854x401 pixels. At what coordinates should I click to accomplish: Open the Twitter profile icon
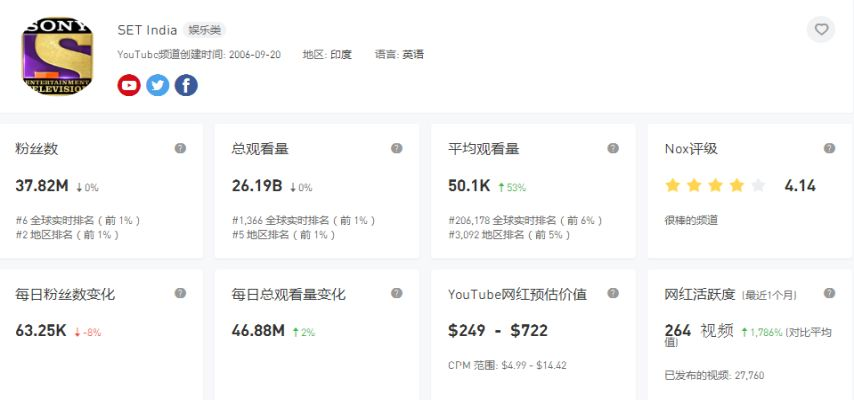click(x=157, y=86)
